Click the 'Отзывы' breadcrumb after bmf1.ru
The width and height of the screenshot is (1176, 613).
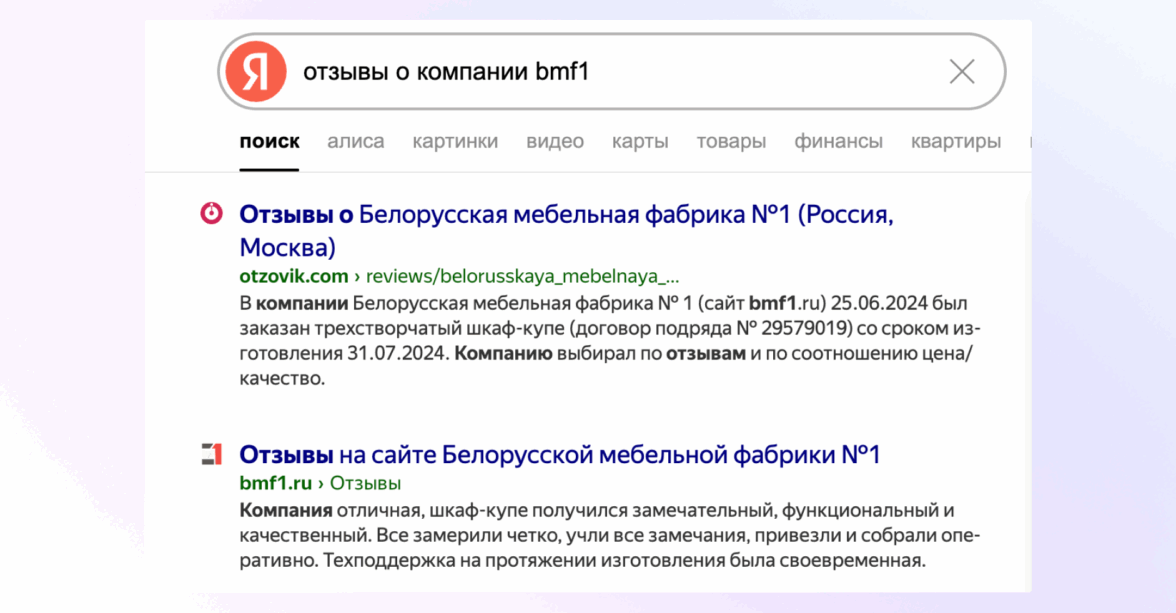pos(365,484)
